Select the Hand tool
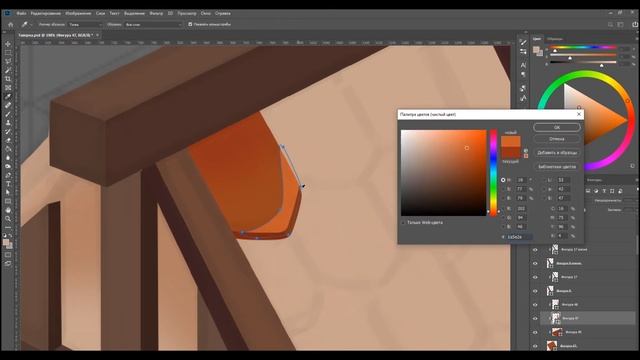Screen dimensions: 640x360 pos(8,210)
